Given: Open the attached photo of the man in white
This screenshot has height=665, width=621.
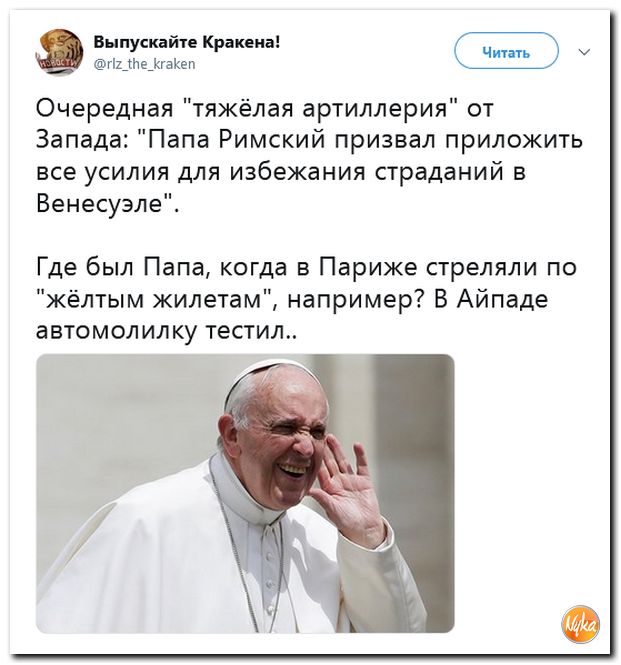Looking at the screenshot, I should pos(245,493).
